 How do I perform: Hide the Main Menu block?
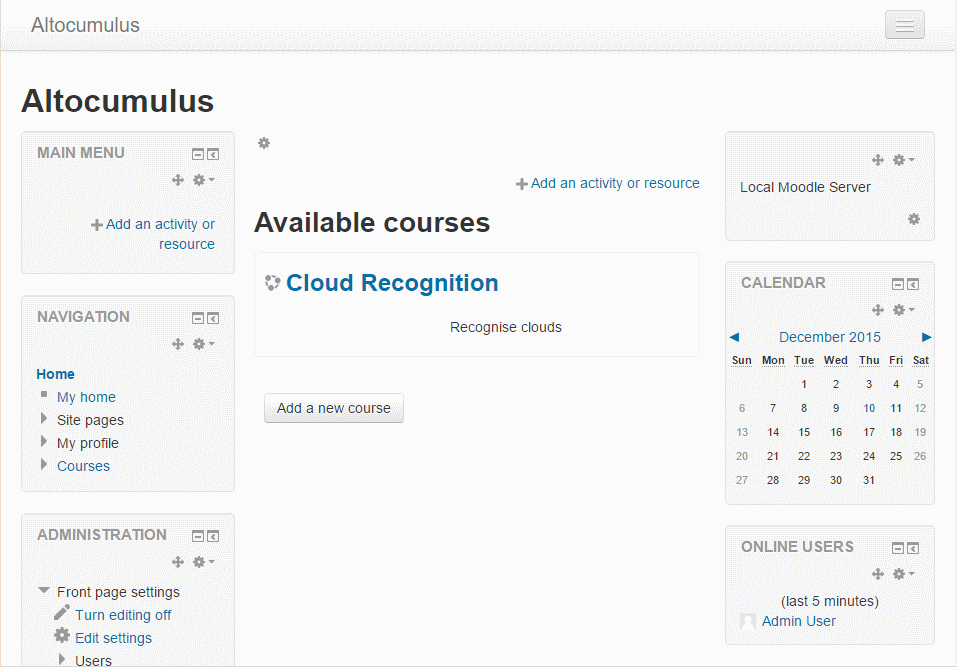tap(198, 154)
